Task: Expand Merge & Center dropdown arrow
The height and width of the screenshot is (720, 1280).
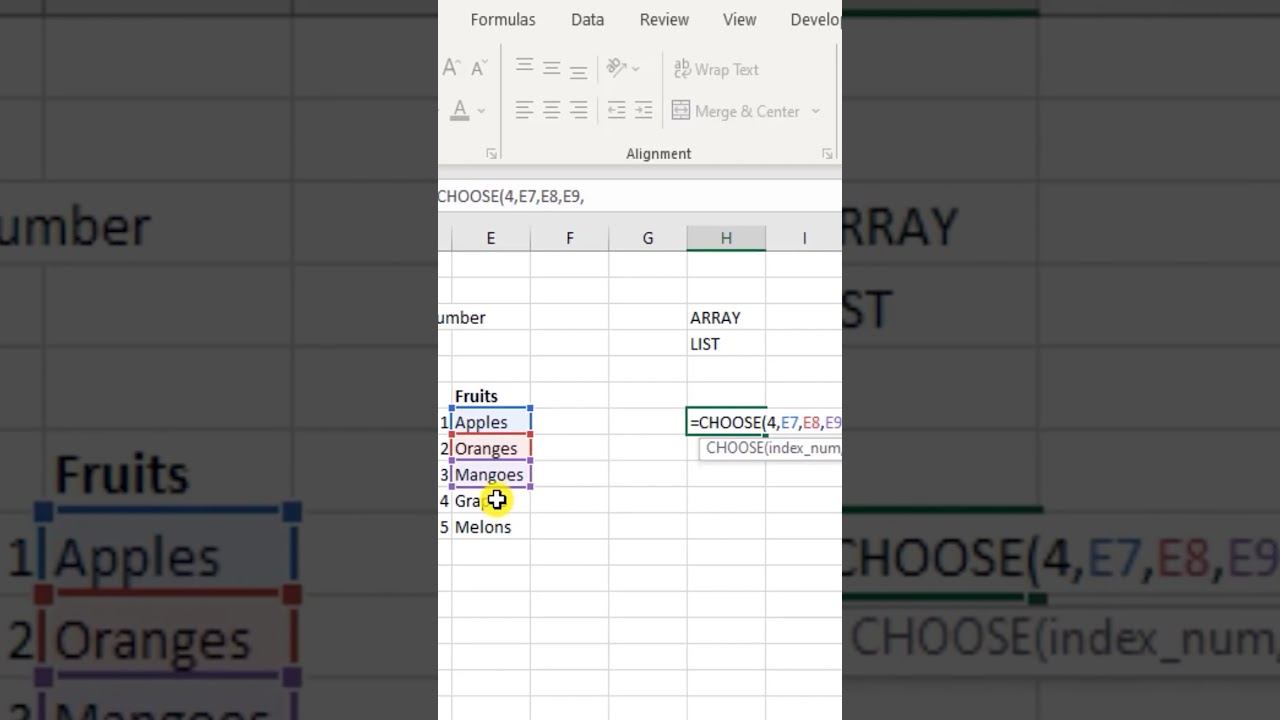Action: pyautogui.click(x=815, y=111)
